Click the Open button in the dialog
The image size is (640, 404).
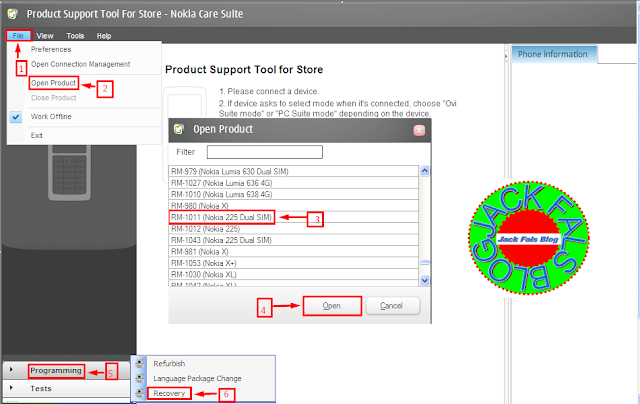click(x=332, y=306)
